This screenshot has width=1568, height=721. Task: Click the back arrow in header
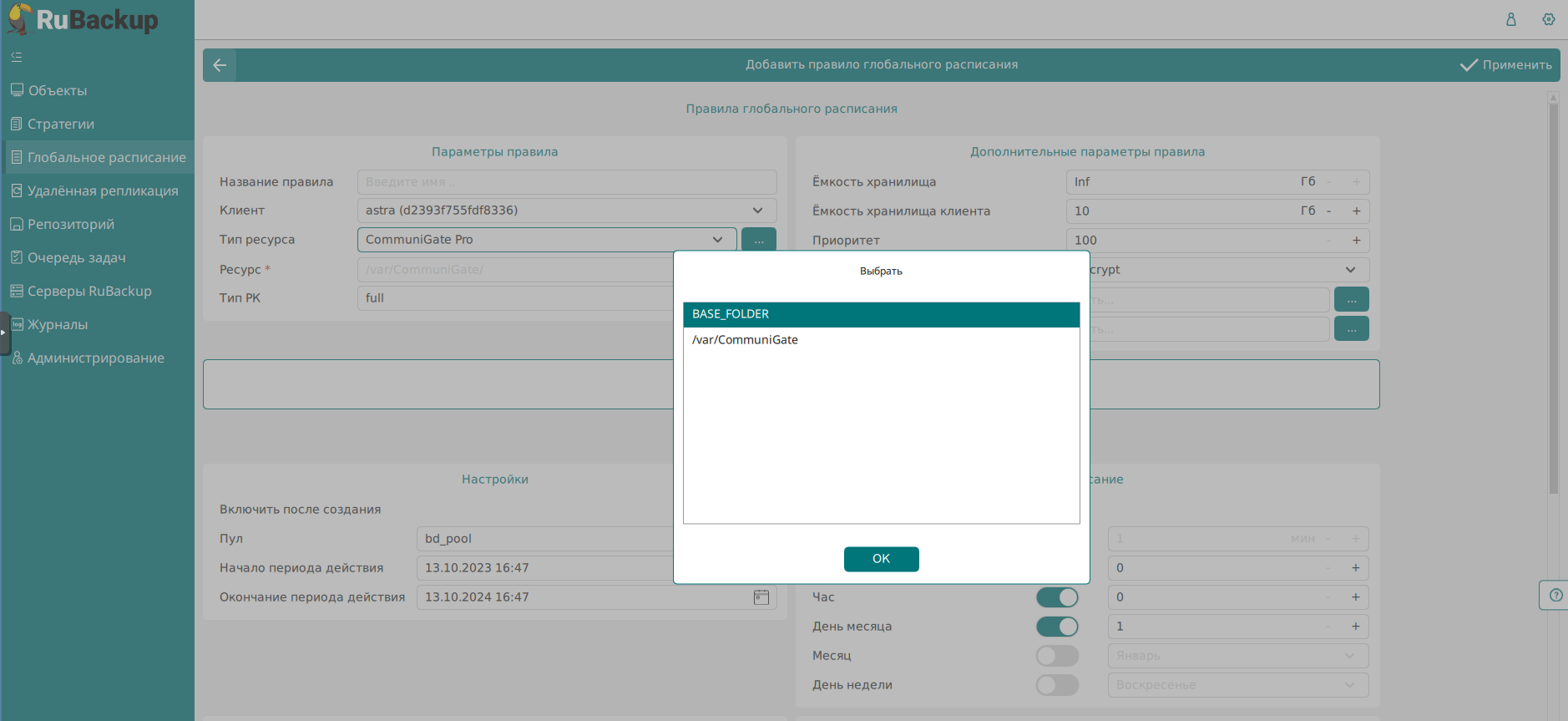click(220, 65)
